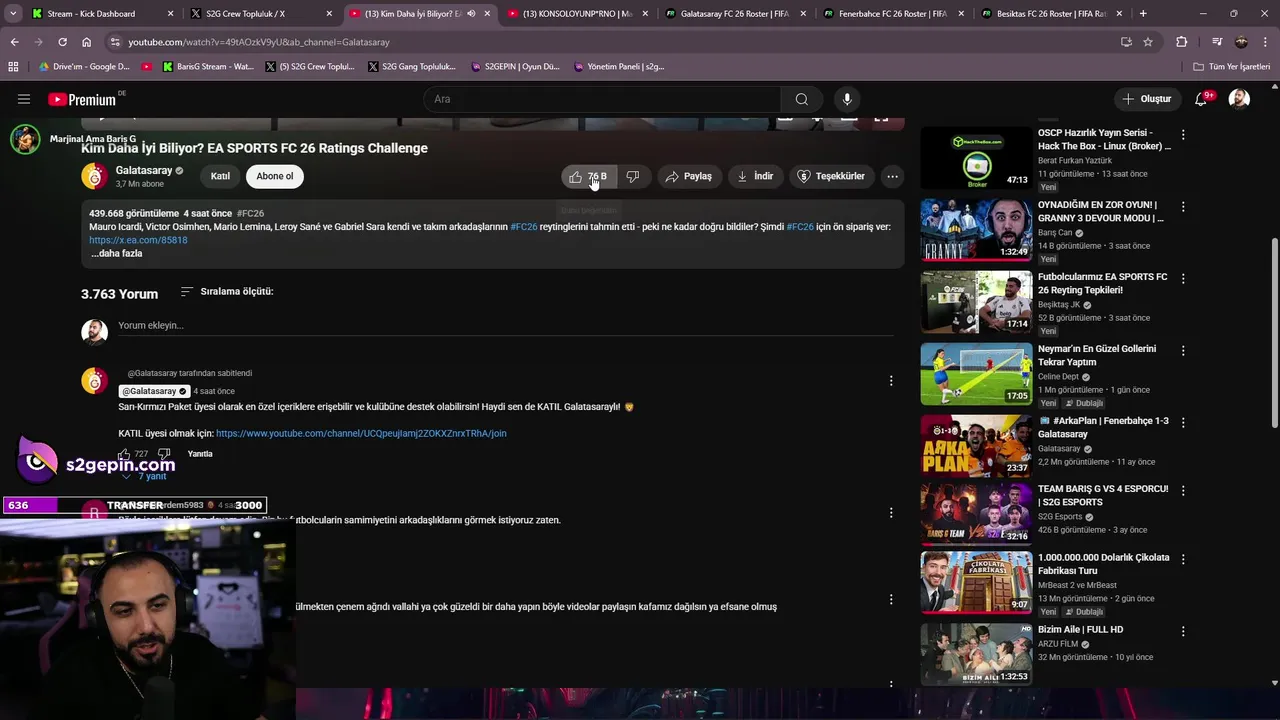This screenshot has height=720, width=1280.
Task: Click the search magnifier button
Action: (801, 99)
